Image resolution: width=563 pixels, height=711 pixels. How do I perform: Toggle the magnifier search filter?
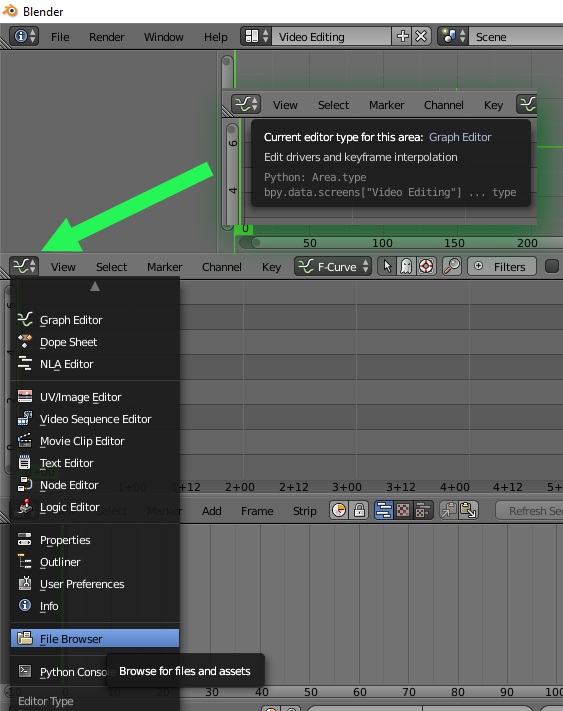[452, 266]
